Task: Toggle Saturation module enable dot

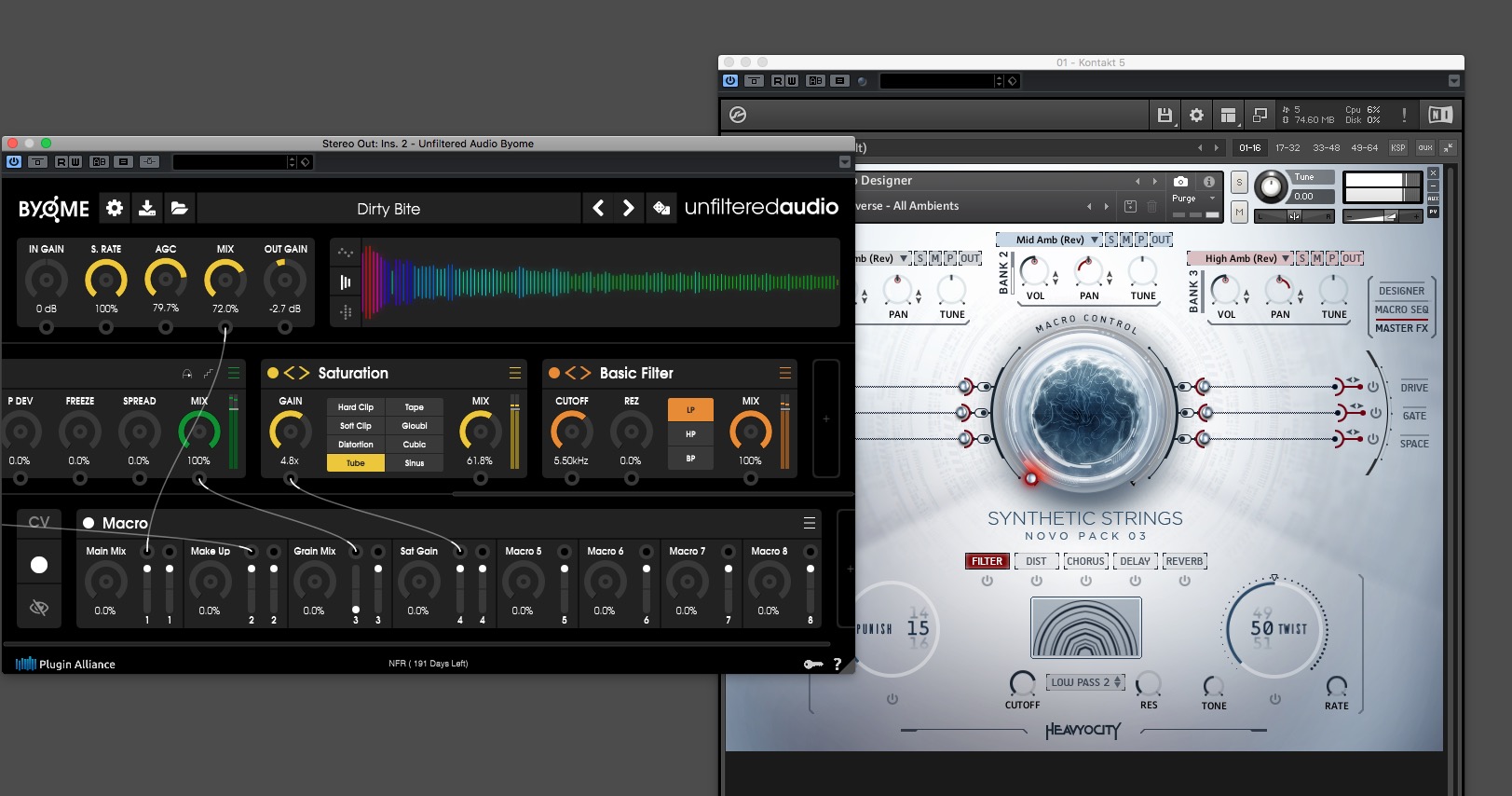Action: (x=273, y=373)
